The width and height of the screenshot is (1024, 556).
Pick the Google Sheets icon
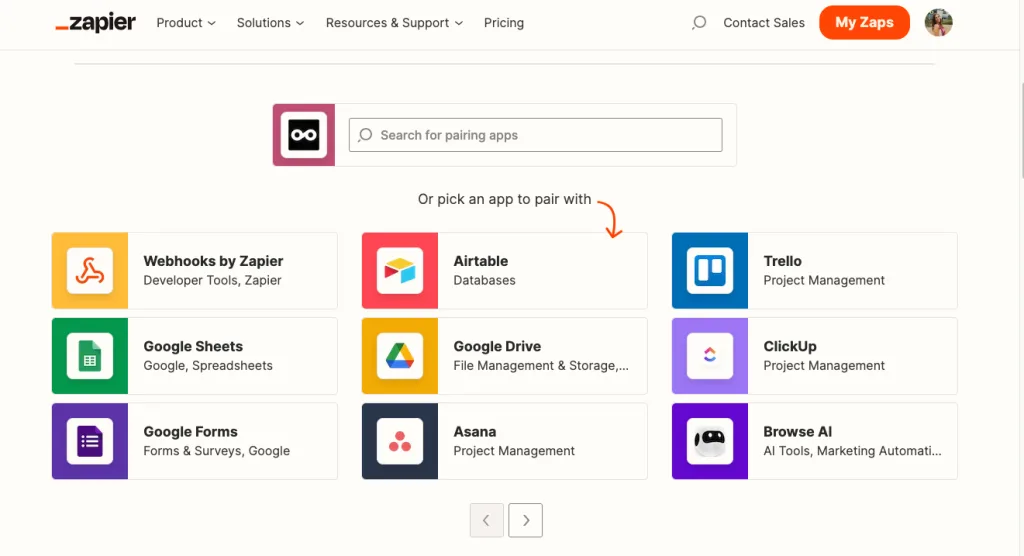click(90, 356)
